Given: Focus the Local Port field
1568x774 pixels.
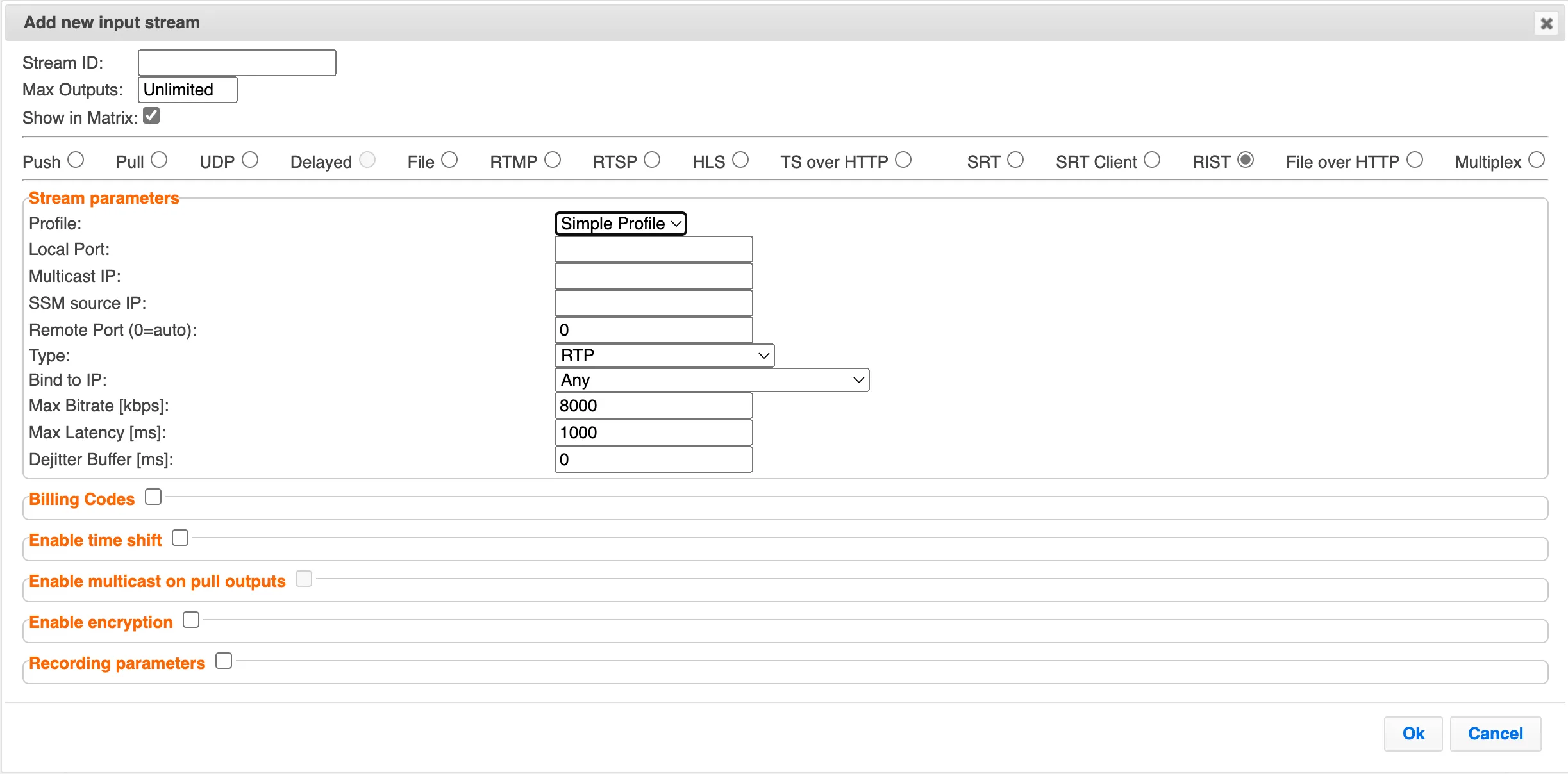Looking at the screenshot, I should (x=653, y=249).
